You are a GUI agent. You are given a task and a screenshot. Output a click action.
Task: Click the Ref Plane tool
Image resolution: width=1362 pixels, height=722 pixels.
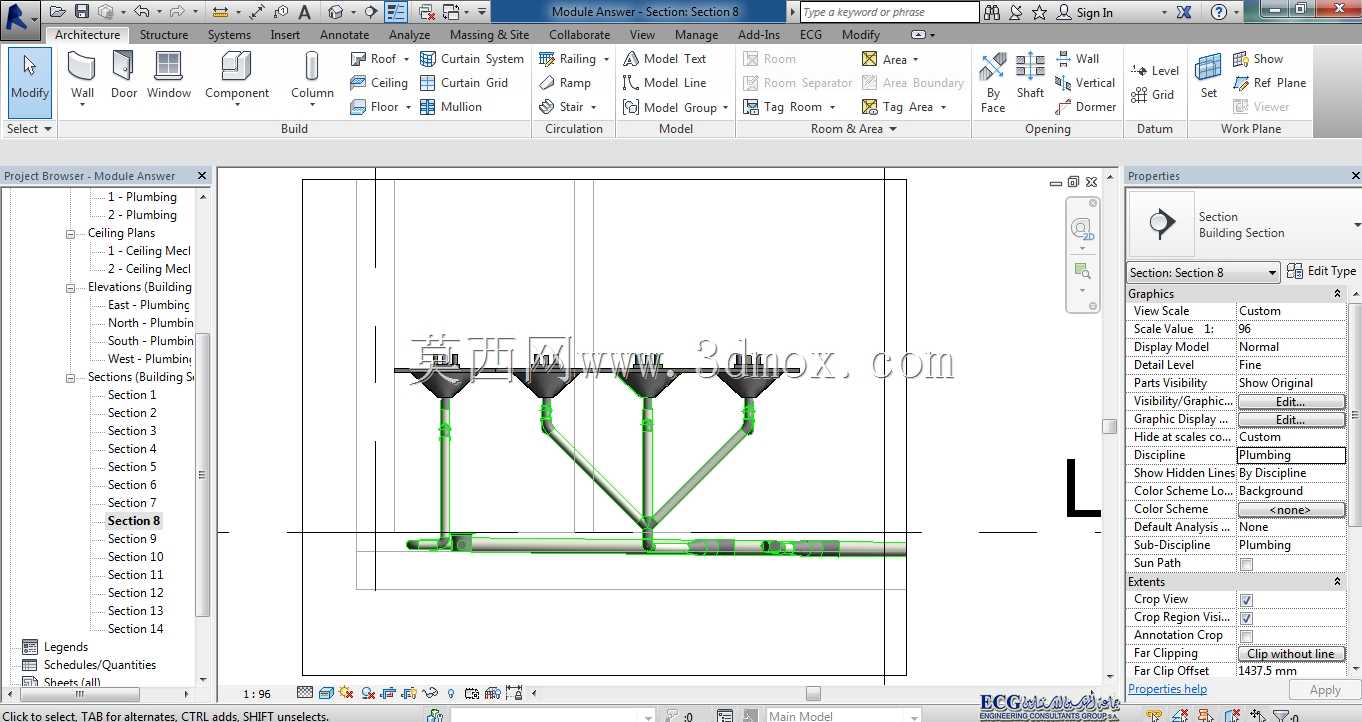pyautogui.click(x=1269, y=83)
